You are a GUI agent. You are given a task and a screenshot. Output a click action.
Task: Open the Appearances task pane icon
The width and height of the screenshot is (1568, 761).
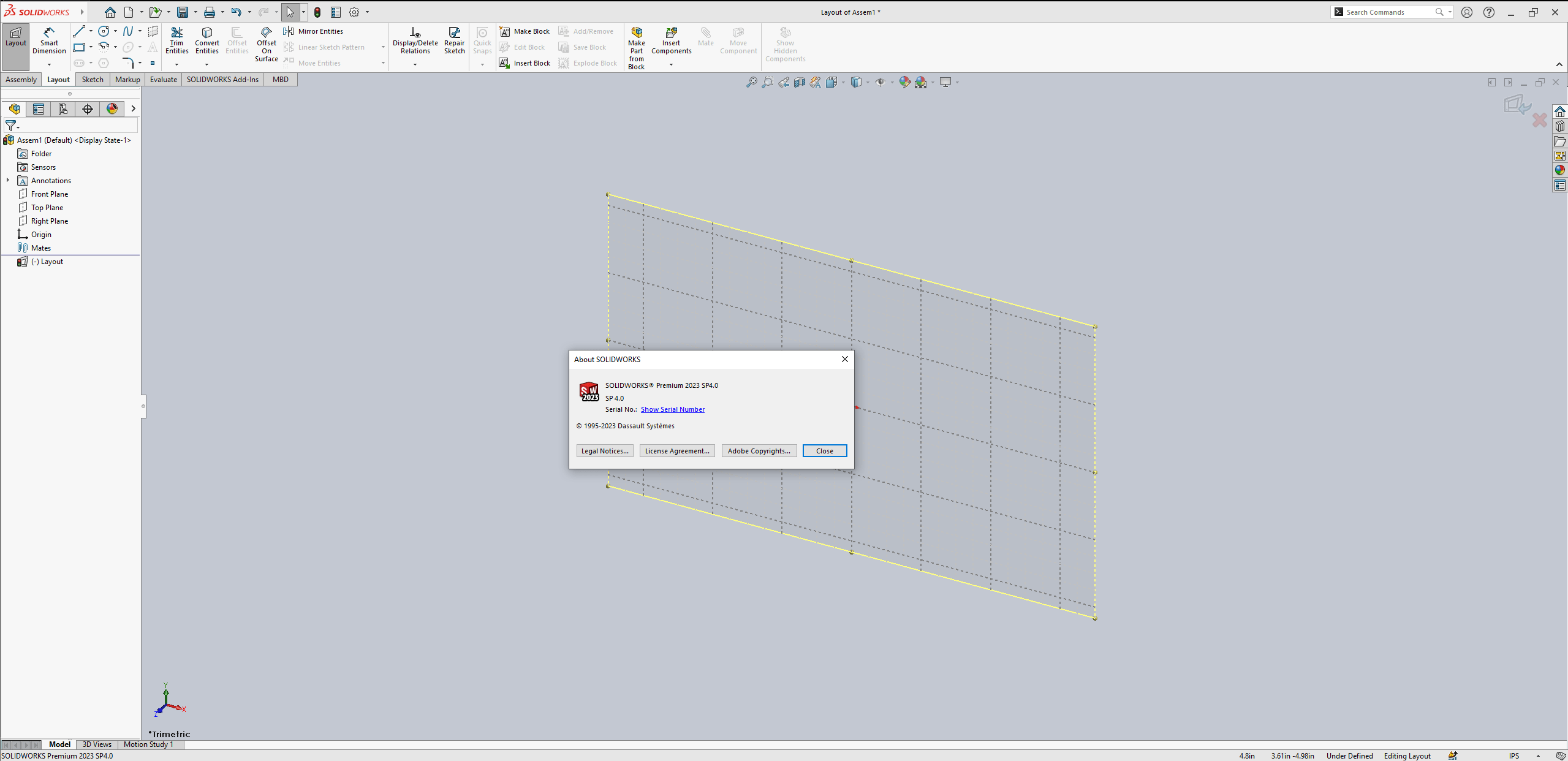click(1560, 170)
